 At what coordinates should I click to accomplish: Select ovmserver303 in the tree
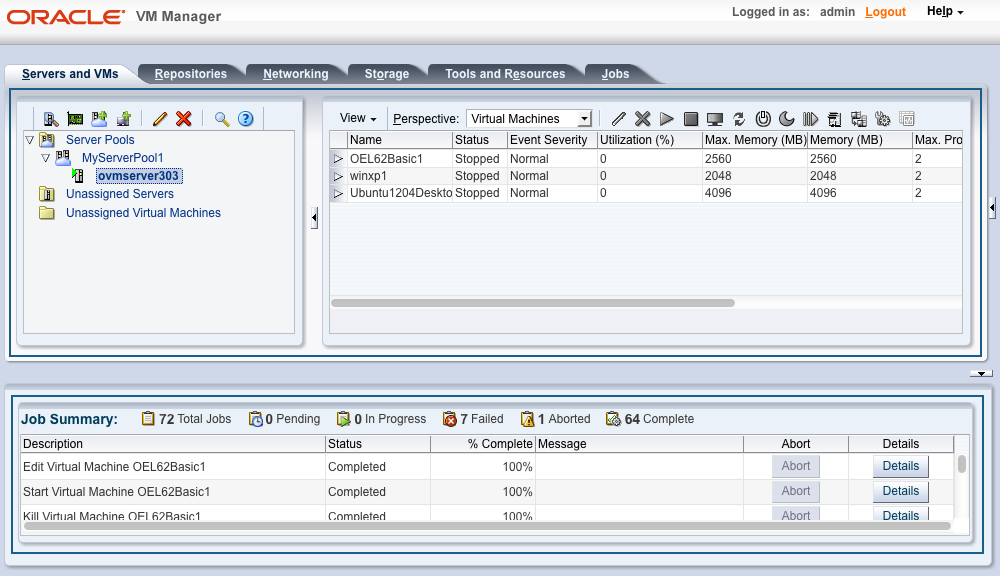click(138, 176)
